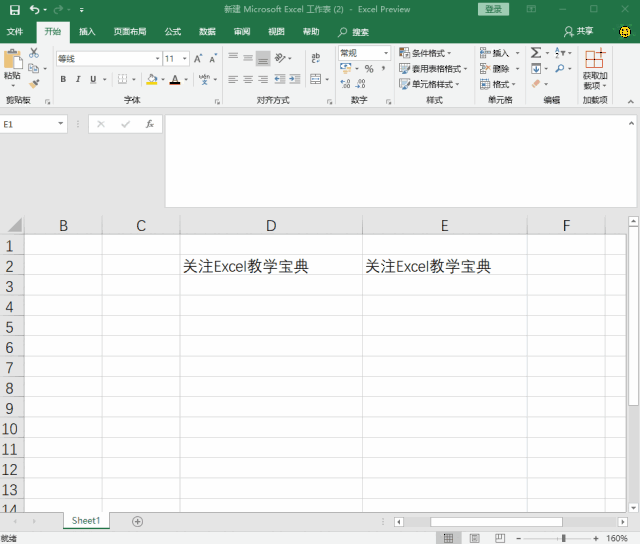This screenshot has height=544, width=640.
Task: Open the number format dropdown
Action: (x=386, y=53)
